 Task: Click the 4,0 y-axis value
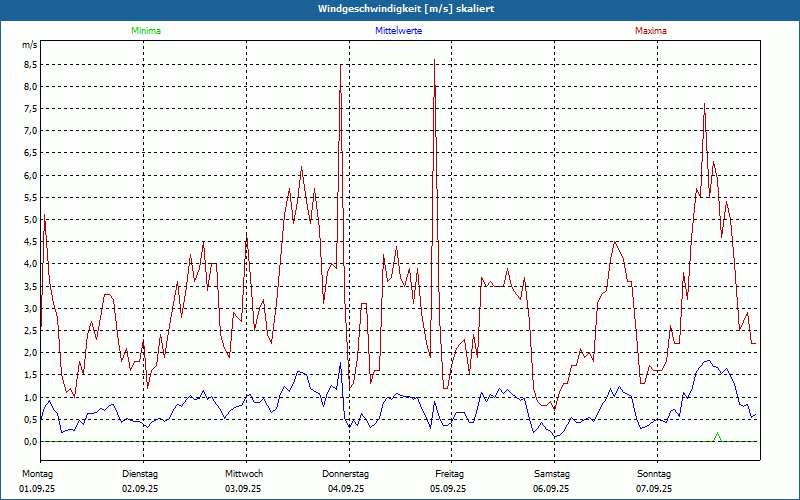[31, 264]
